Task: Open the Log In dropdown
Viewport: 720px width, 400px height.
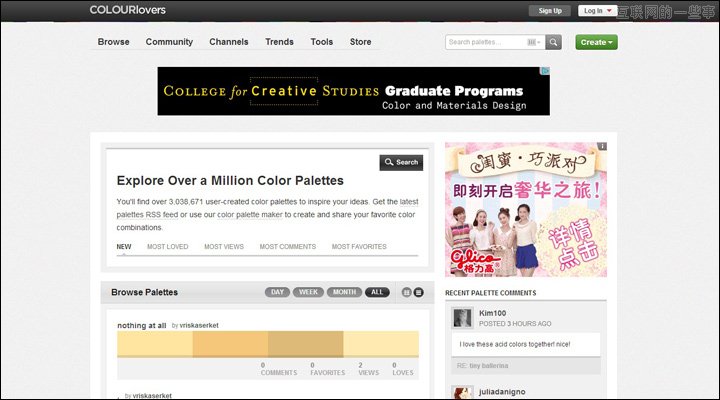Action: [597, 11]
